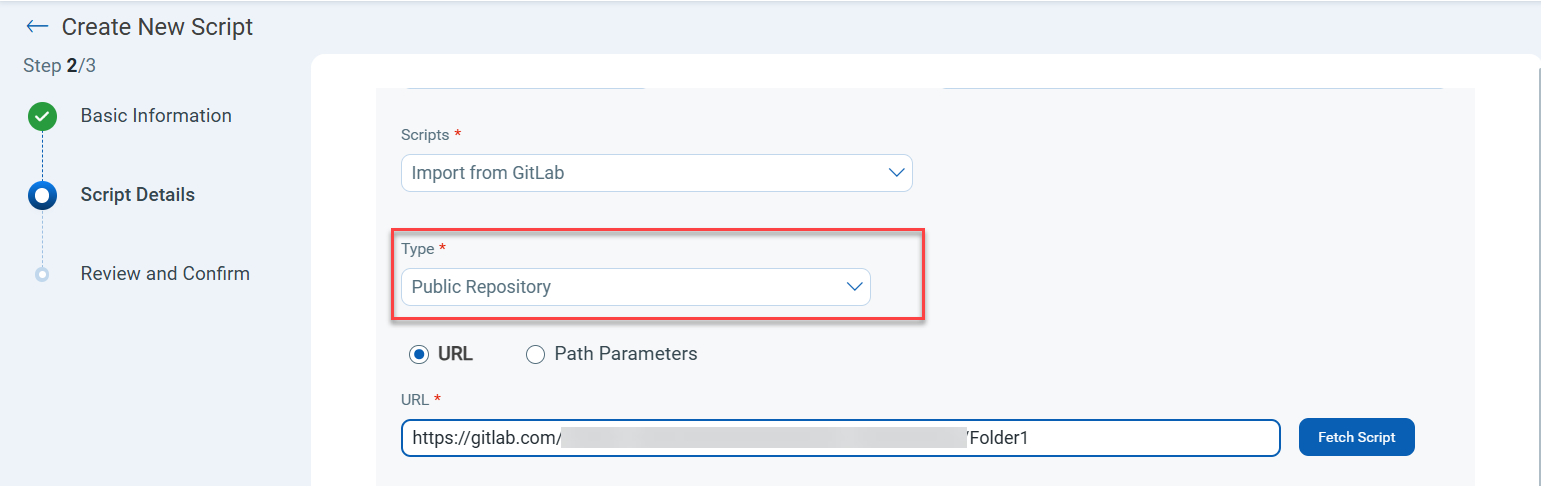Viewport: 1541px width, 486px height.
Task: Click the chevron arrow in Scripts dropdown
Action: pos(896,173)
